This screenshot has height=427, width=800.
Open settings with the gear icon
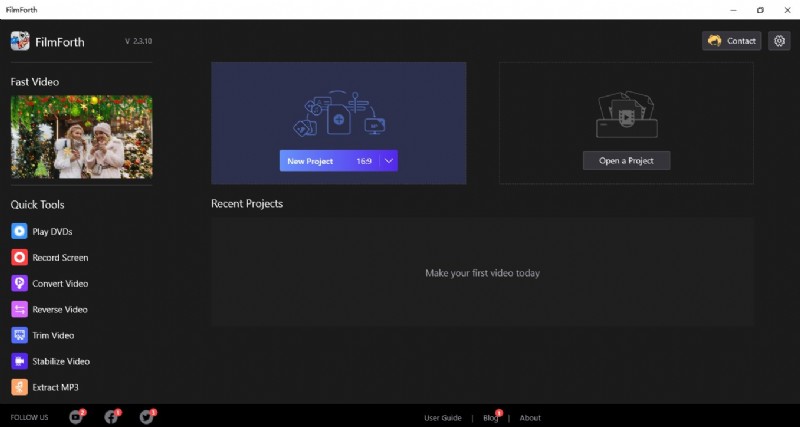point(779,41)
